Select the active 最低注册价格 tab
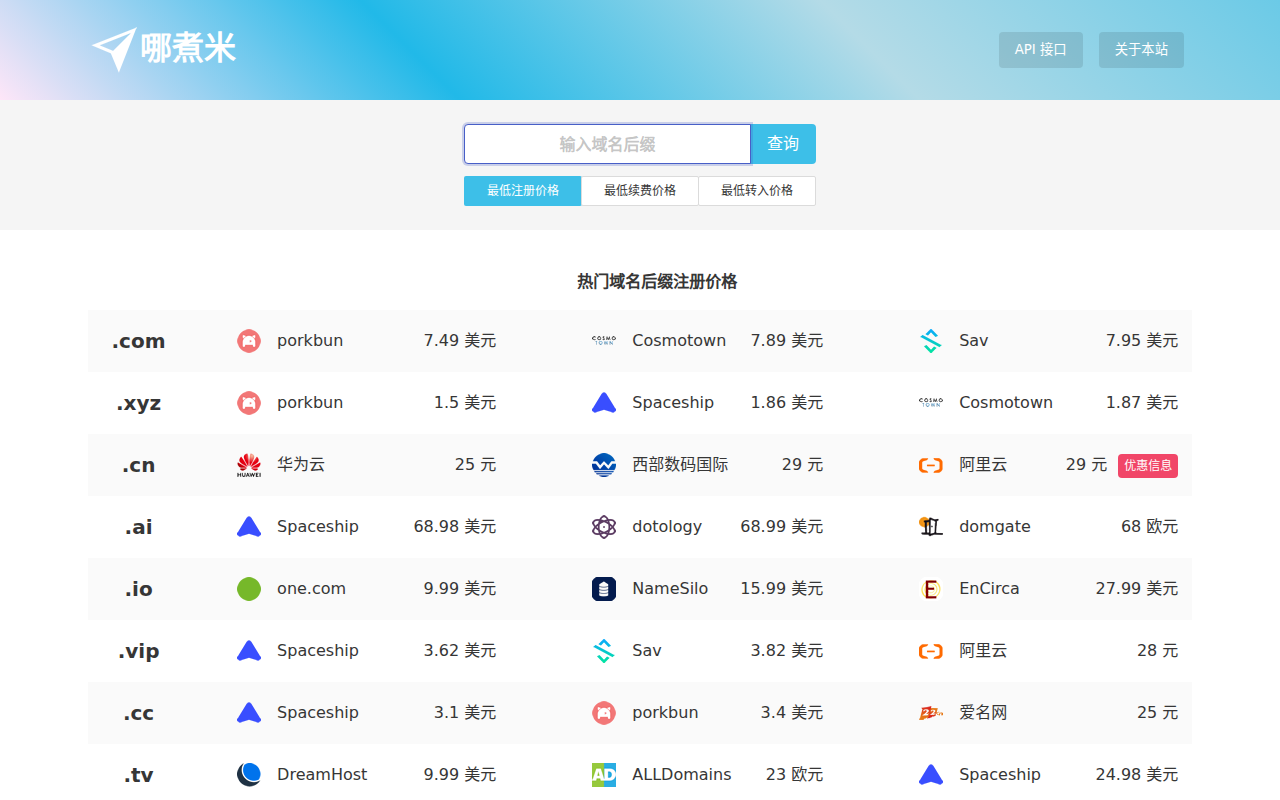The height and width of the screenshot is (800, 1280). click(522, 191)
